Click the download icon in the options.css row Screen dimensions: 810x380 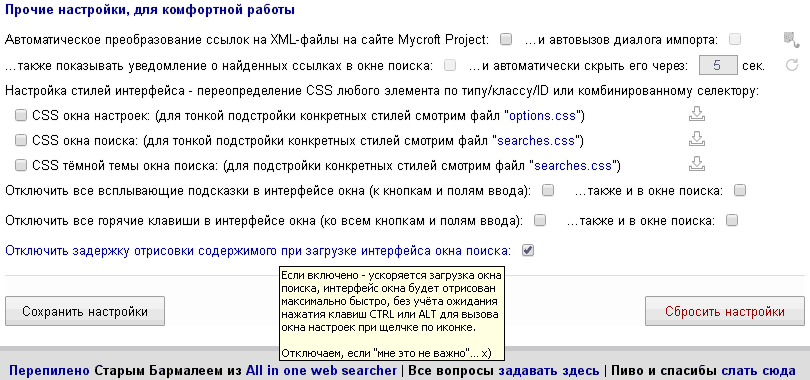click(697, 115)
